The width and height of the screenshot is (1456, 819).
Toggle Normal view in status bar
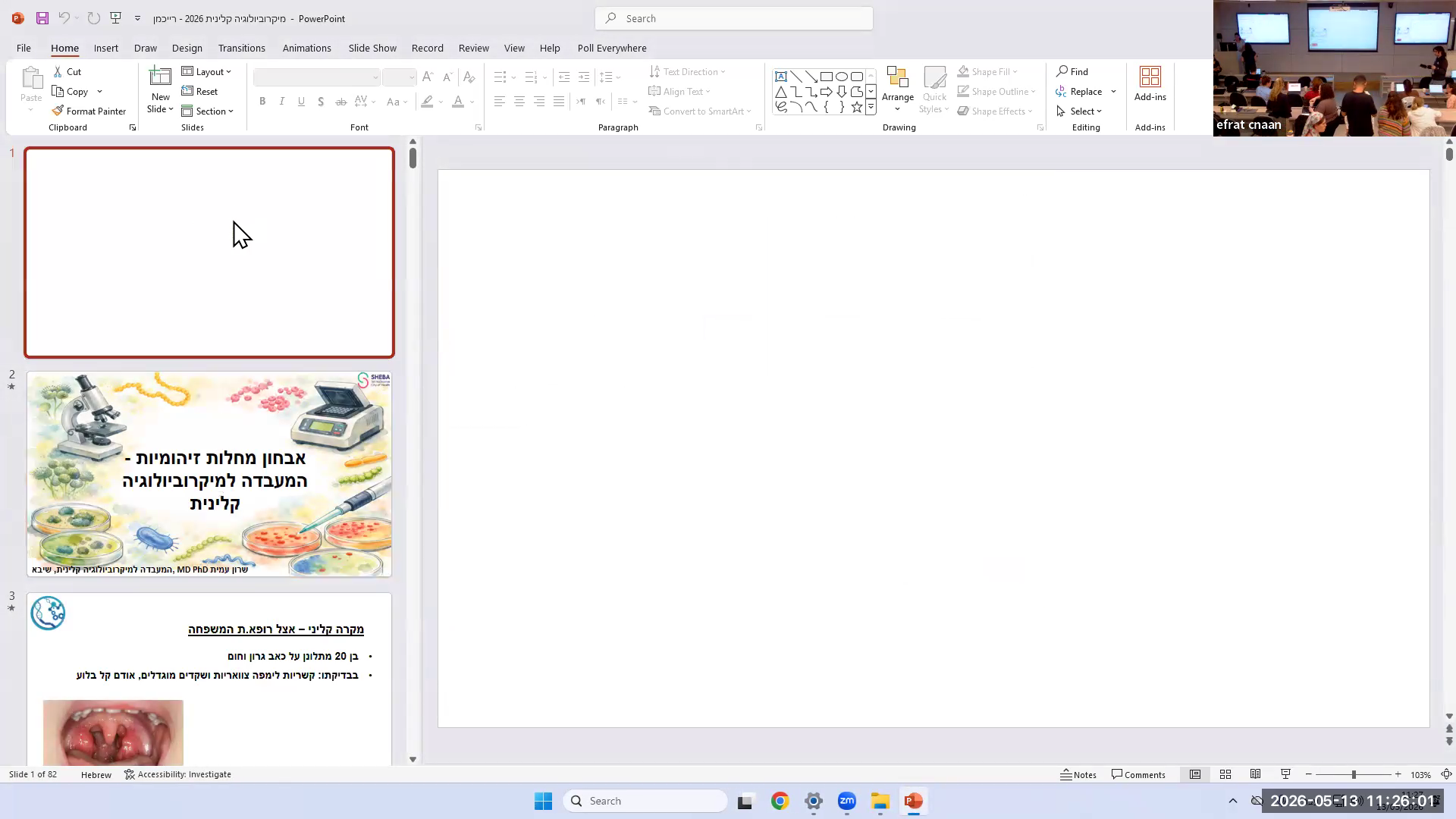click(x=1195, y=774)
